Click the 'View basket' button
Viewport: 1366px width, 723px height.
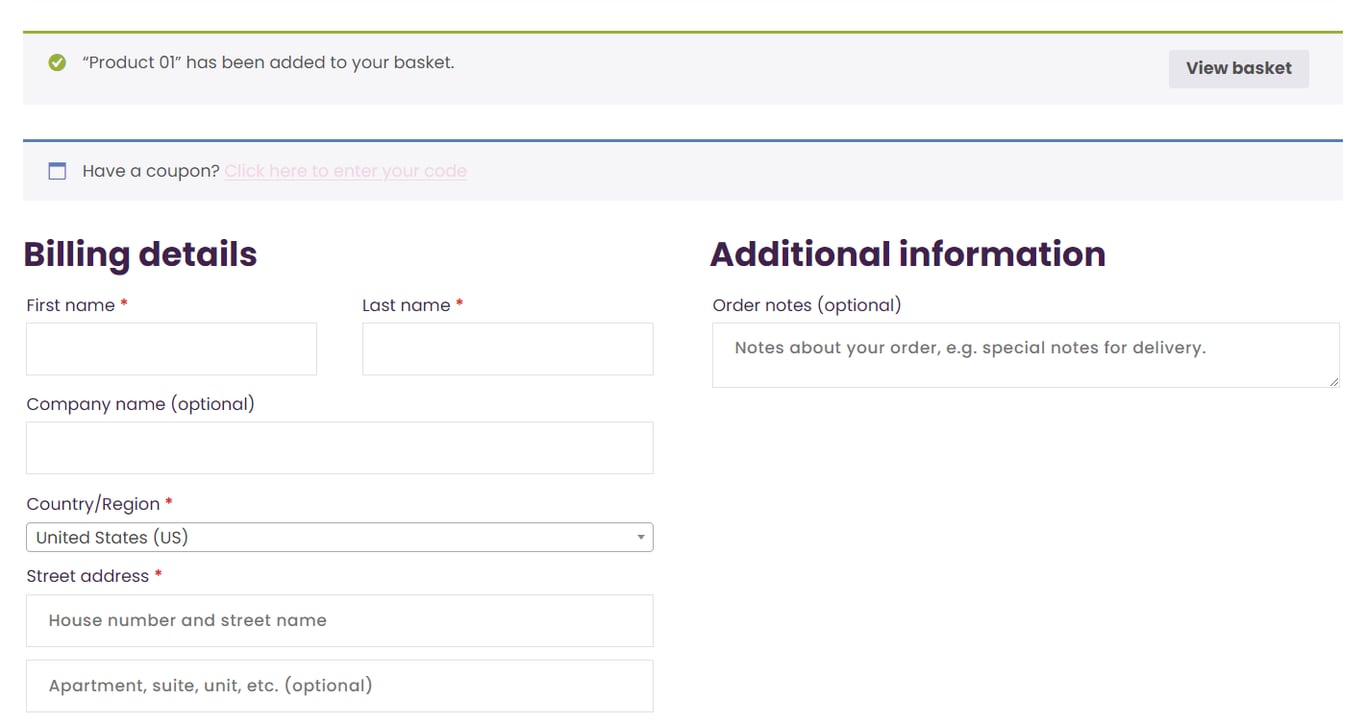click(x=1238, y=68)
